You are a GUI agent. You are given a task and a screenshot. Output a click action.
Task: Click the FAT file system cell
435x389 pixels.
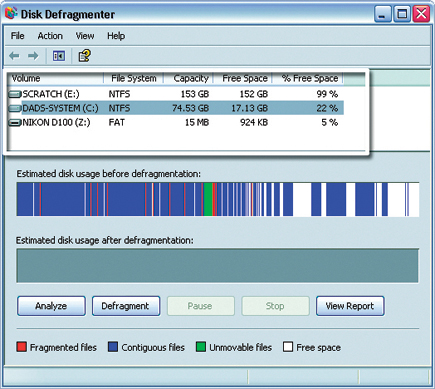point(117,123)
